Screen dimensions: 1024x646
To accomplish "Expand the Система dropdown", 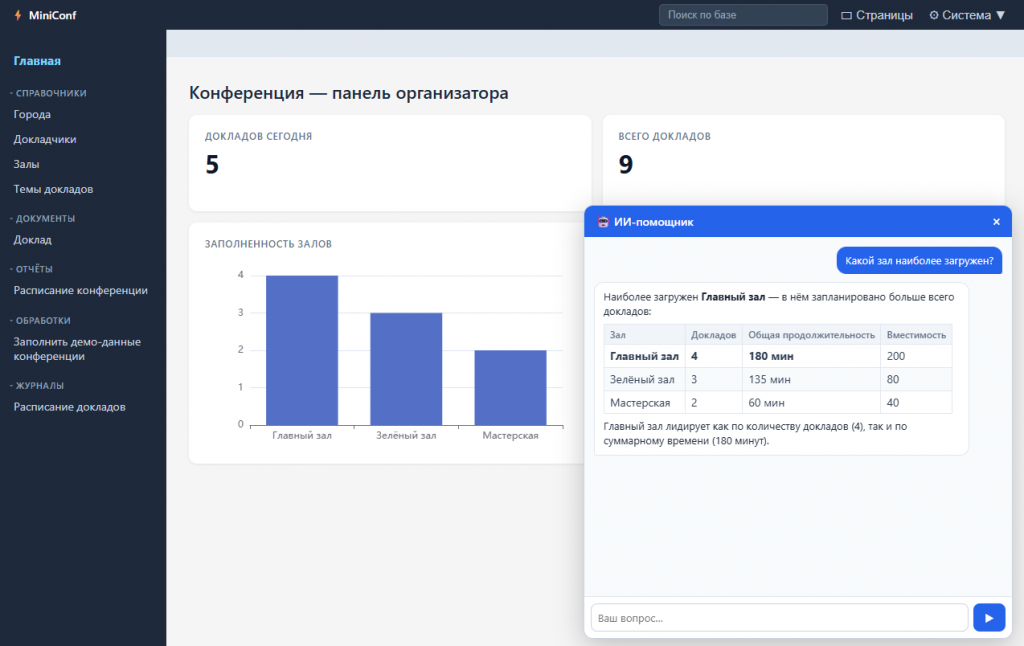I will 967,15.
